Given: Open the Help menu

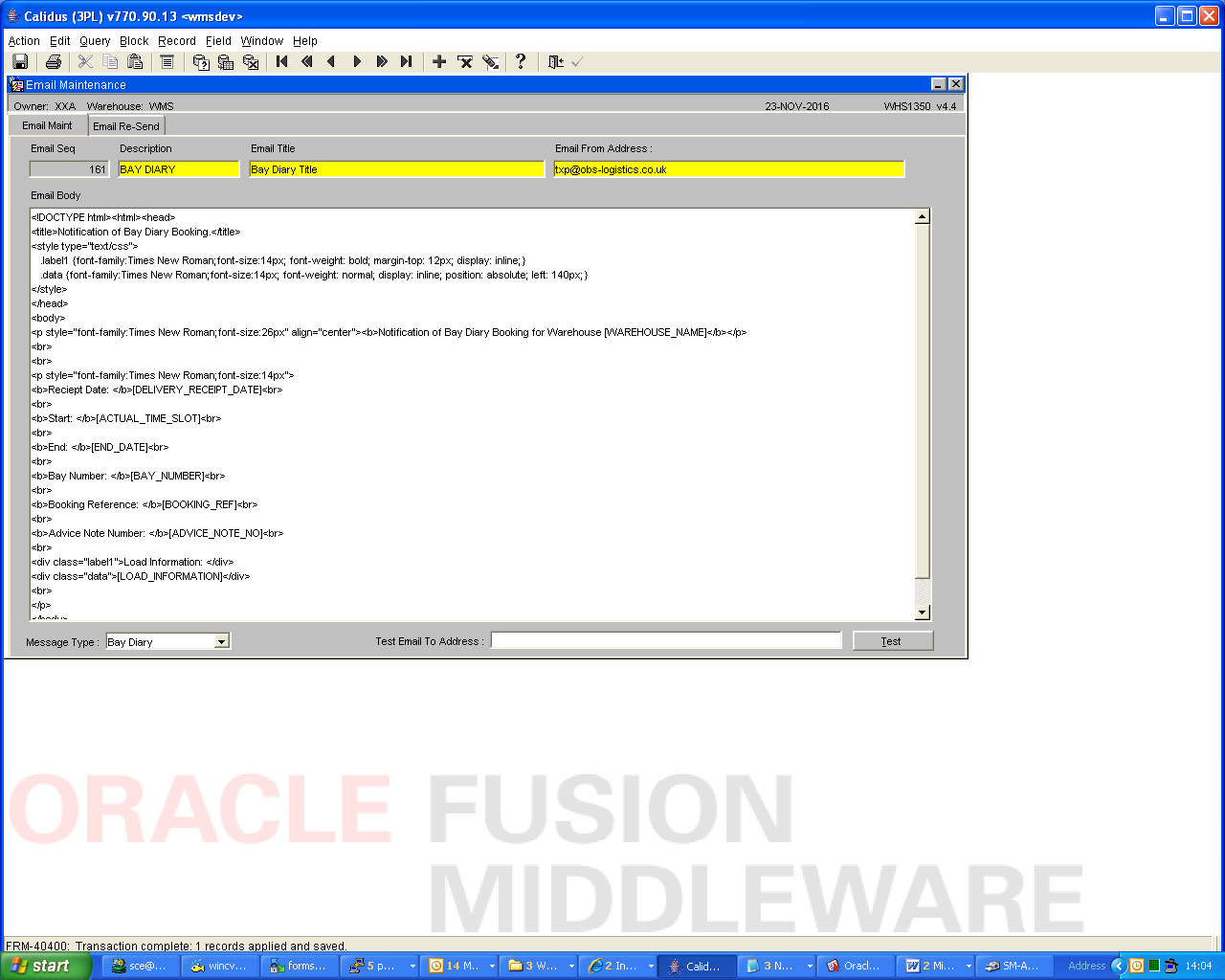Looking at the screenshot, I should pyautogui.click(x=305, y=41).
